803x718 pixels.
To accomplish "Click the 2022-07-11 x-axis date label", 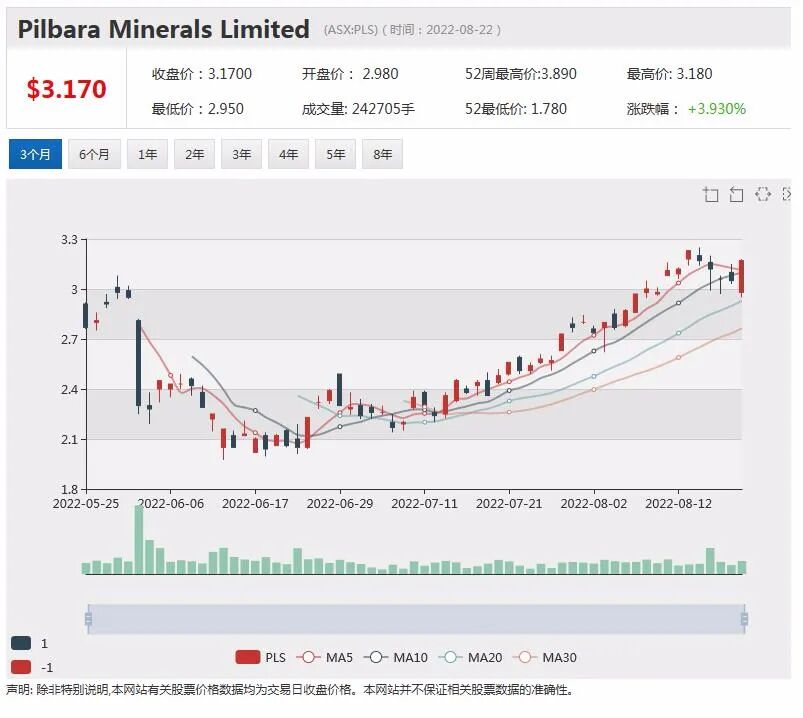I will point(425,503).
